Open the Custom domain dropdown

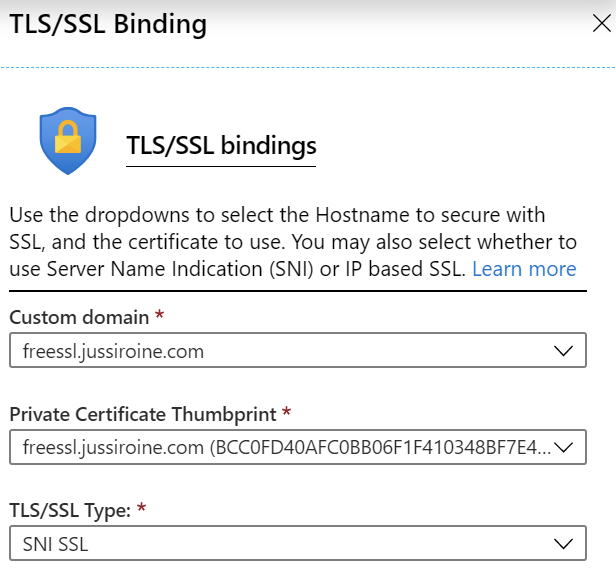(298, 350)
